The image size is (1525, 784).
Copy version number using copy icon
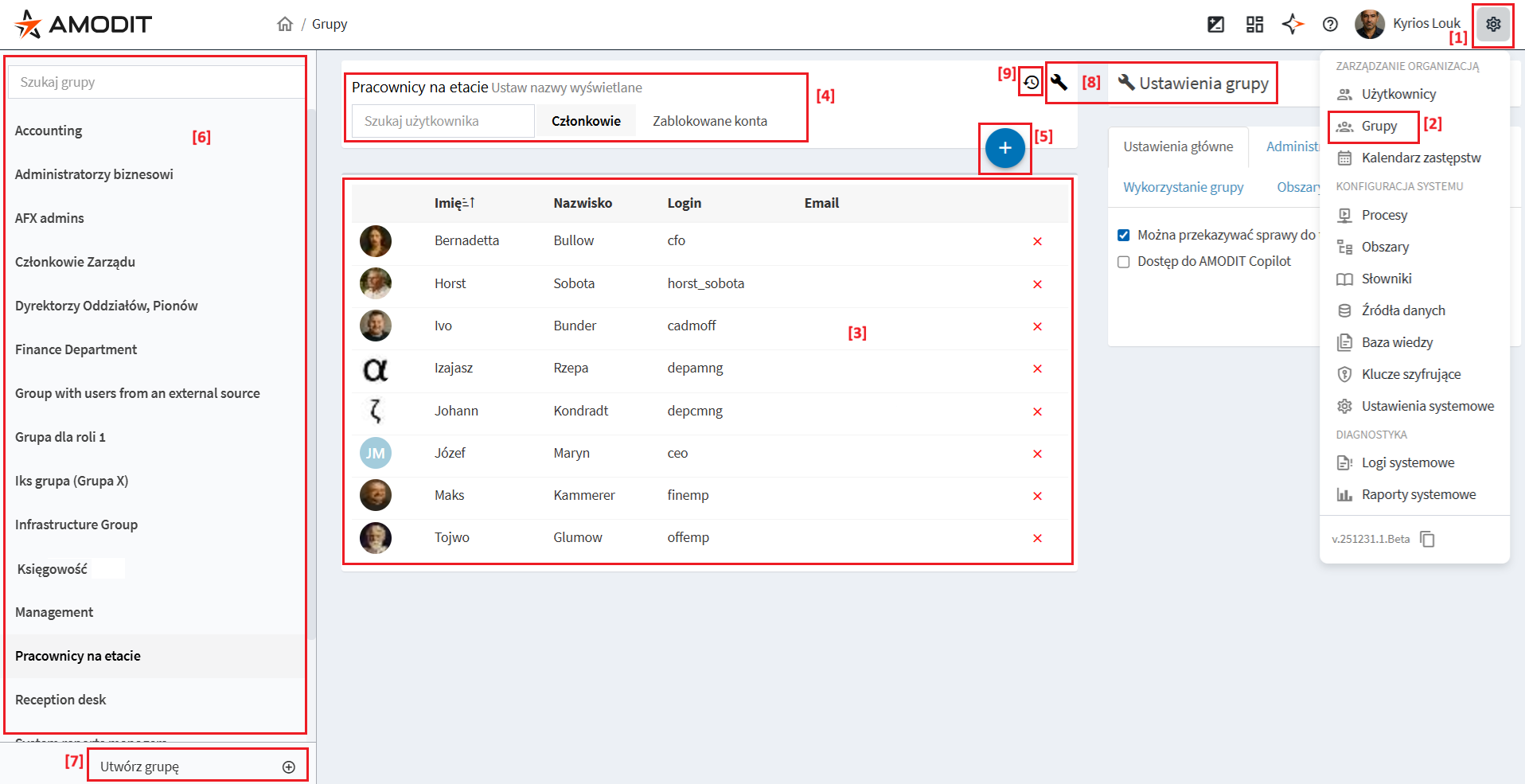(1428, 540)
